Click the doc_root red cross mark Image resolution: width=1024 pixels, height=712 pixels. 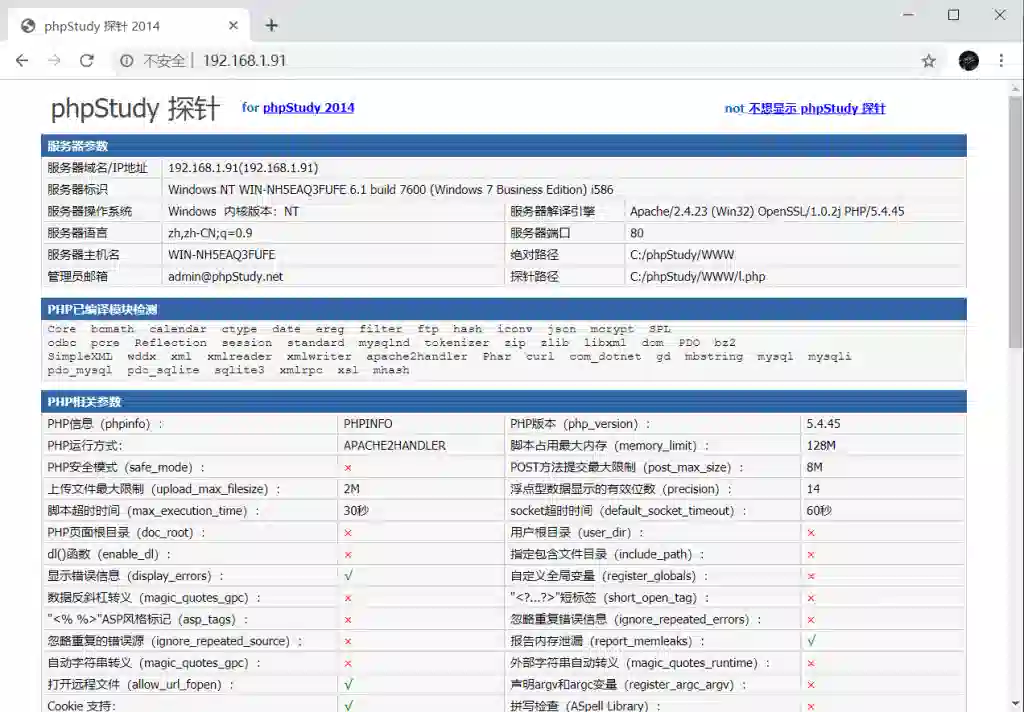pos(348,533)
